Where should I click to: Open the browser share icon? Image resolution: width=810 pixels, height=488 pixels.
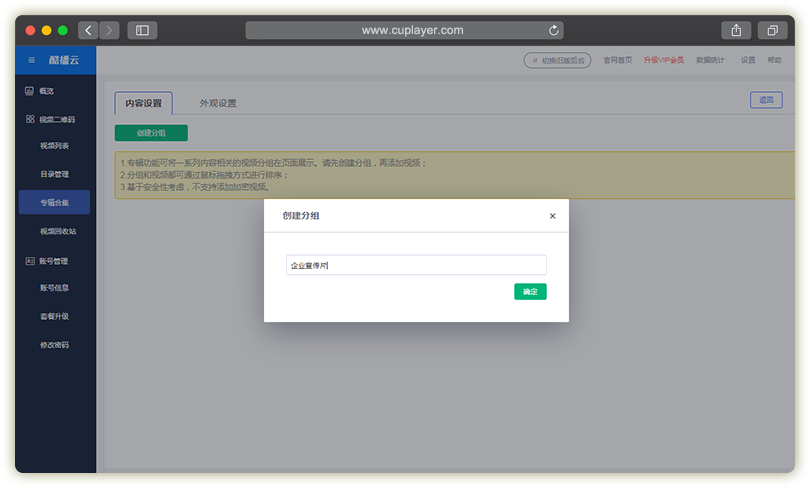point(736,30)
